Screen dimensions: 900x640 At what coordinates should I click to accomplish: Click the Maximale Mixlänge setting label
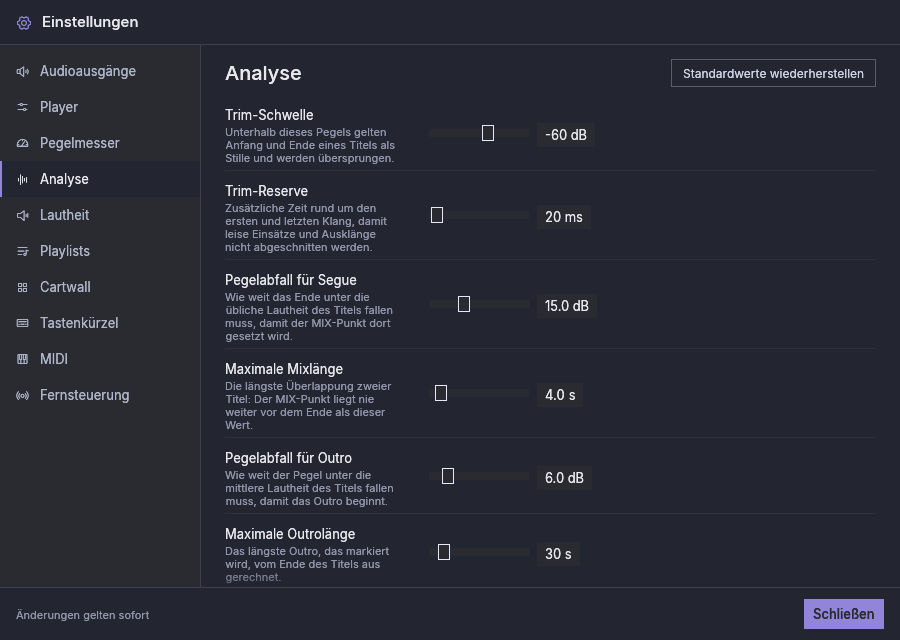[284, 369]
